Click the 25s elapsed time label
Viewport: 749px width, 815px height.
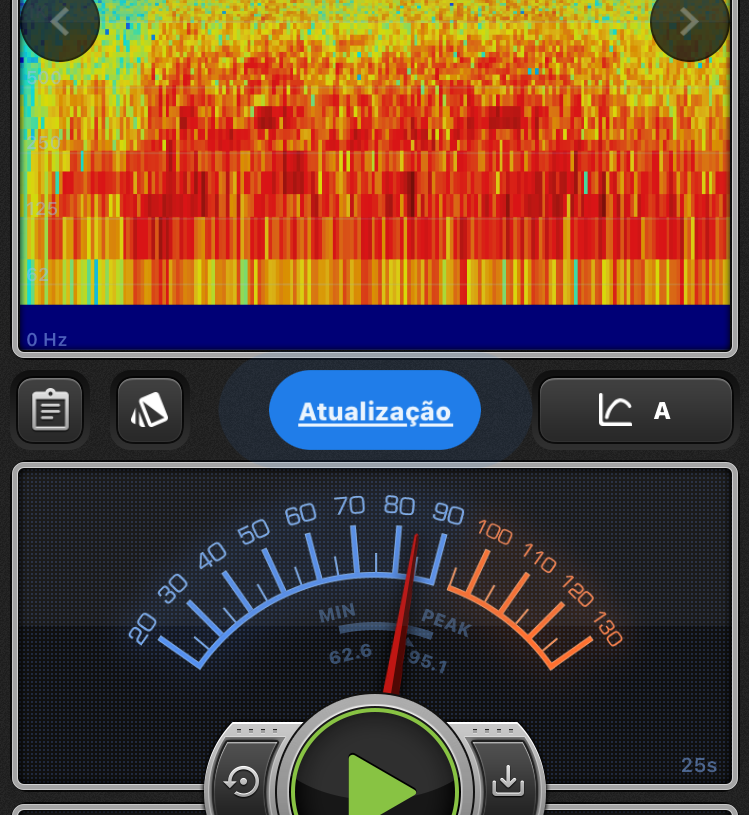pos(699,765)
